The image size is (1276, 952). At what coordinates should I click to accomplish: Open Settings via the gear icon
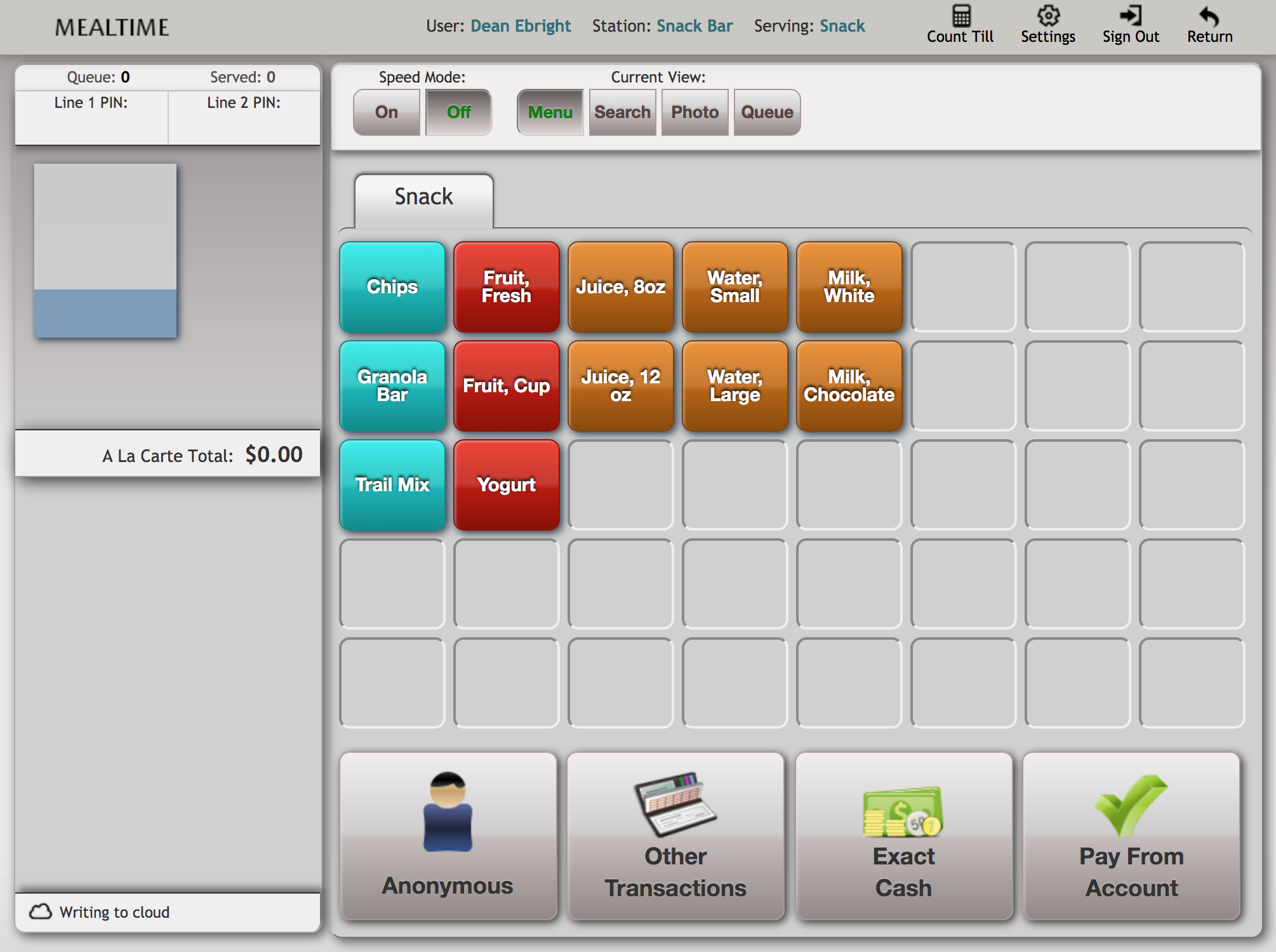tap(1048, 17)
